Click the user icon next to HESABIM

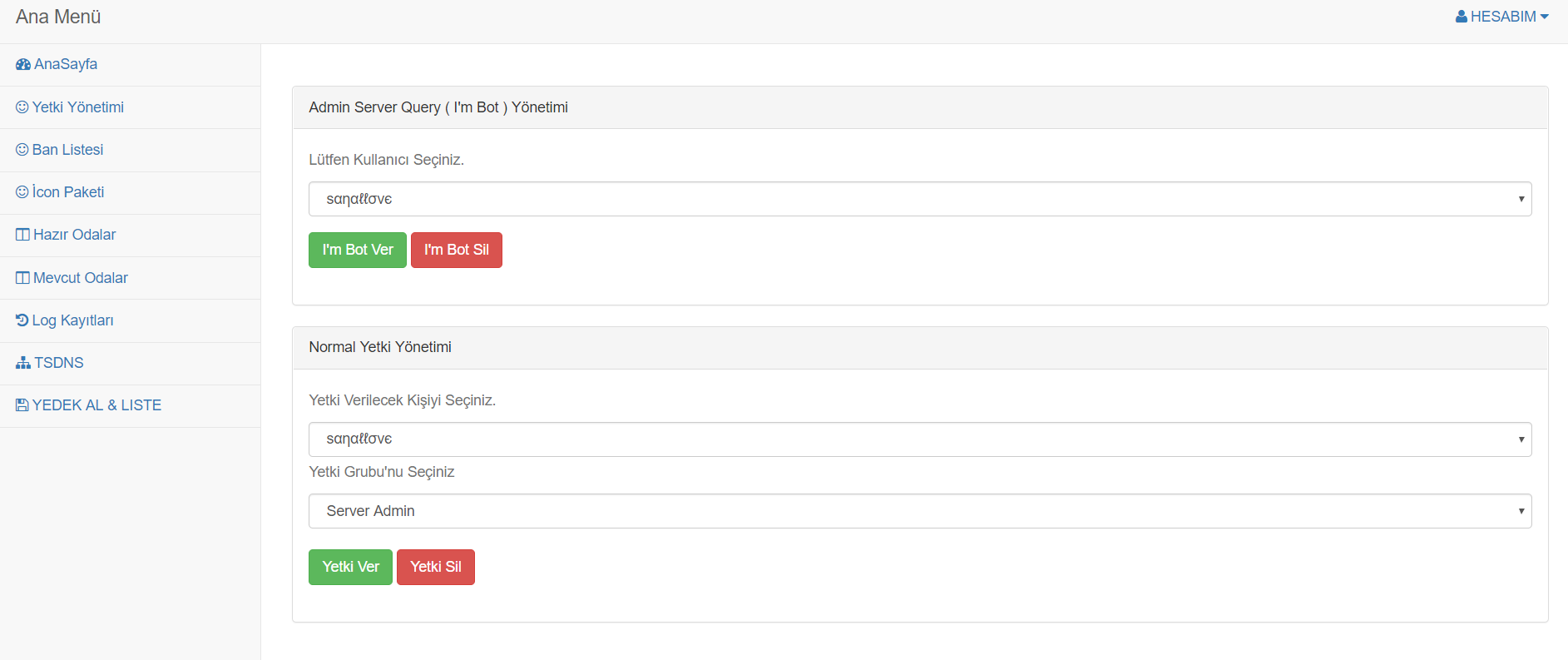[1462, 17]
